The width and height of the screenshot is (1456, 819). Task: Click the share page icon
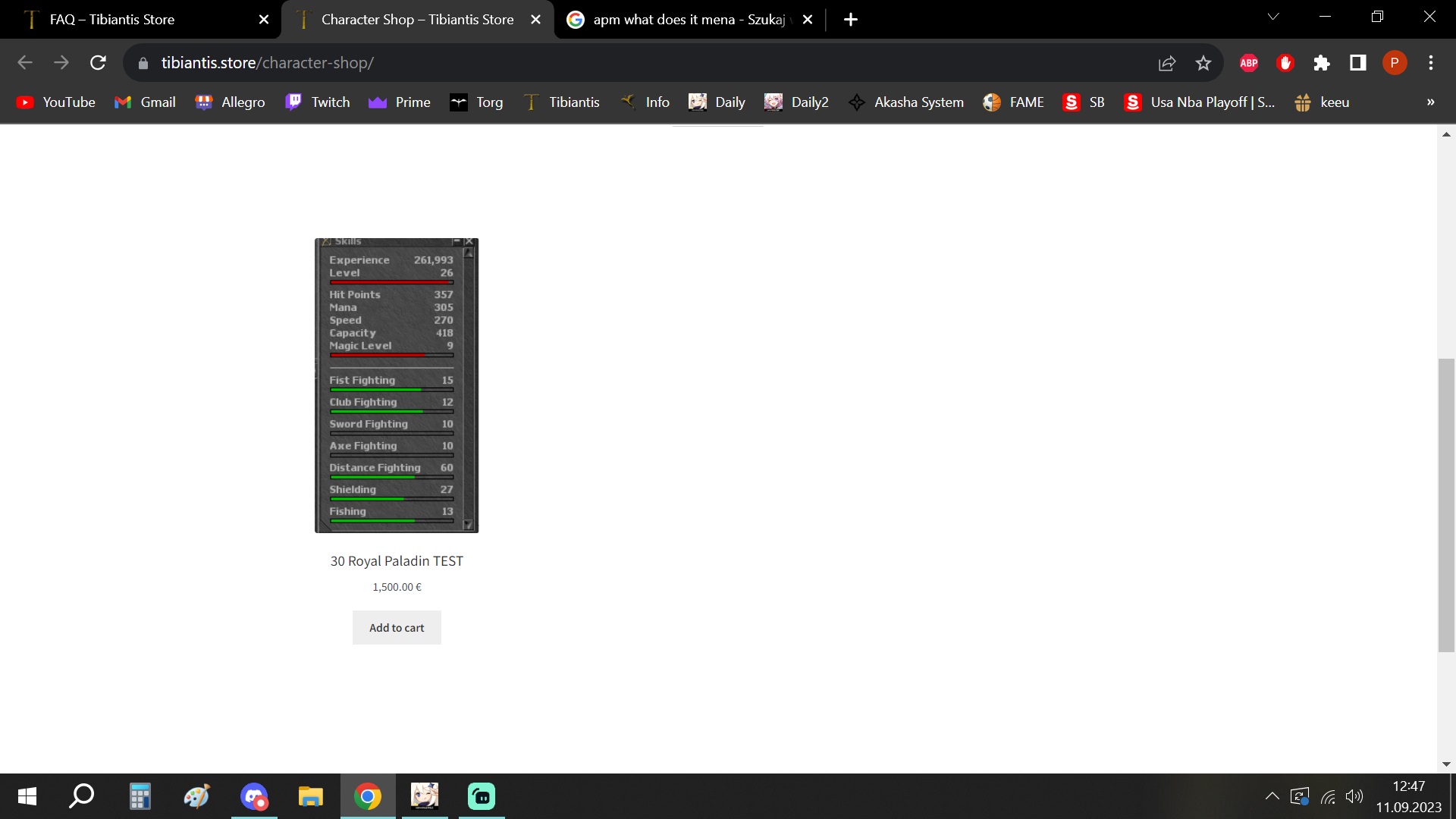[x=1167, y=63]
